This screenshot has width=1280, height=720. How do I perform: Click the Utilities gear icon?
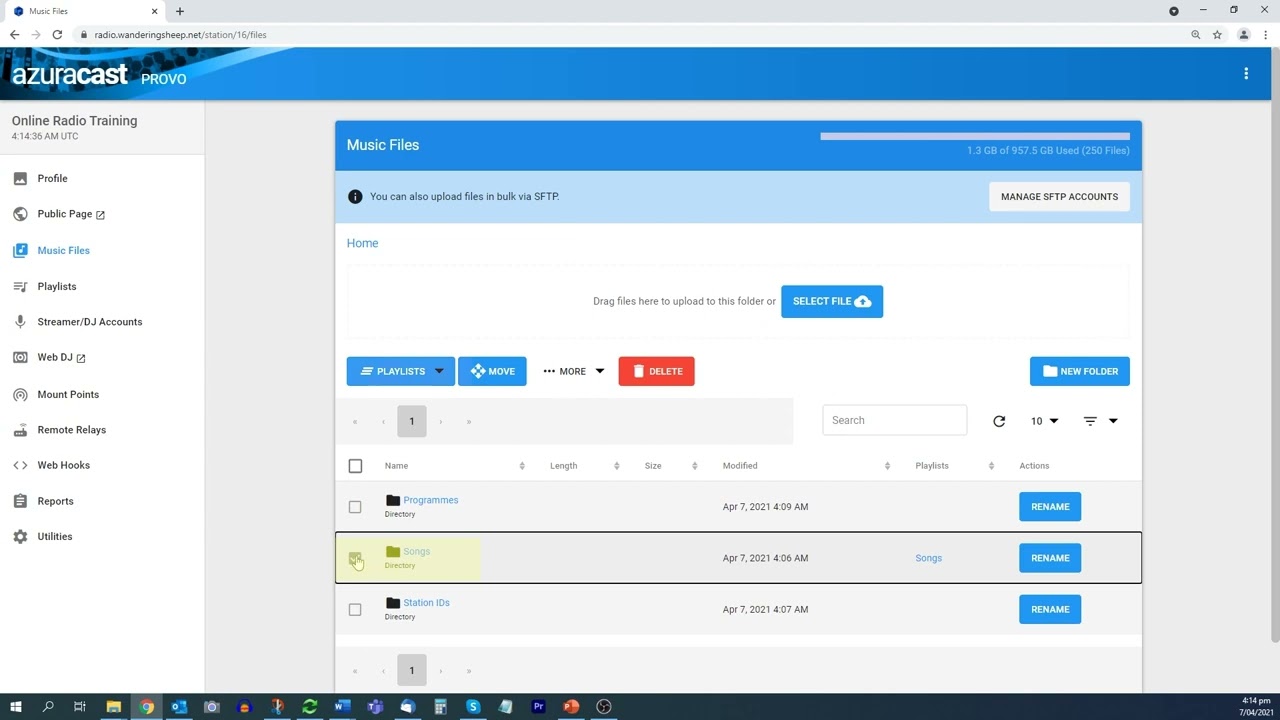20,537
